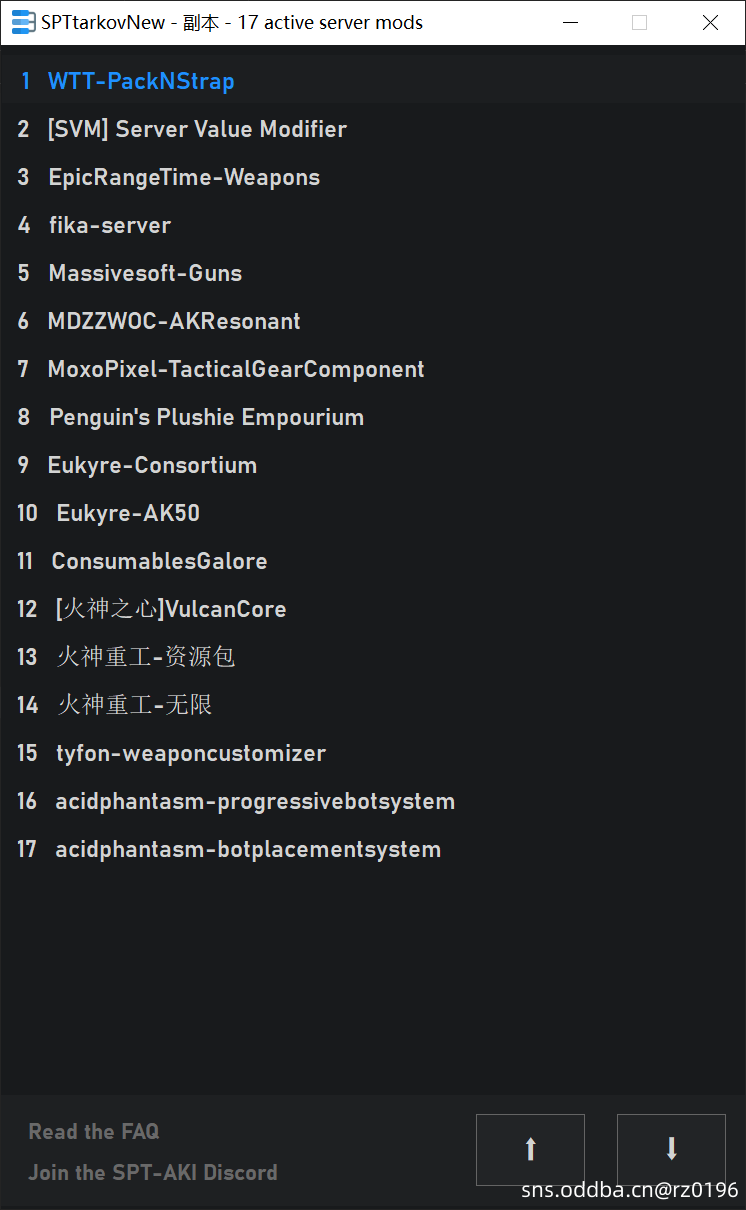Choose EpicRangeTime-Weapons in the list
Viewport: 746px width, 1210px height.
[373, 177]
